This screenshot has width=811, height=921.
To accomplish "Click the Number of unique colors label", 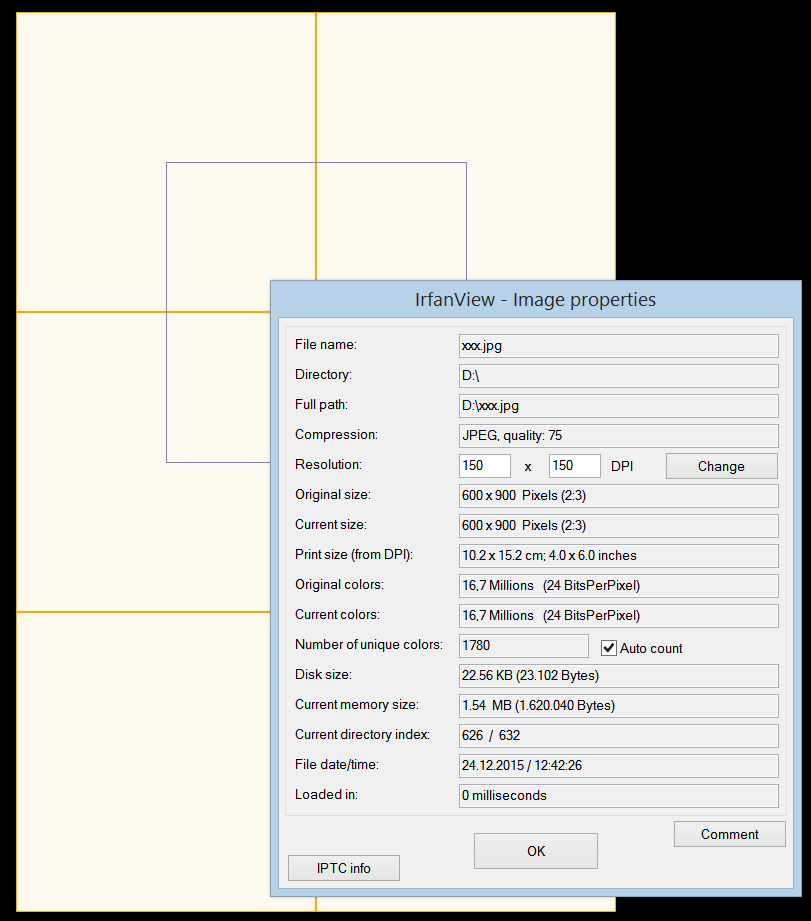I will [x=369, y=644].
